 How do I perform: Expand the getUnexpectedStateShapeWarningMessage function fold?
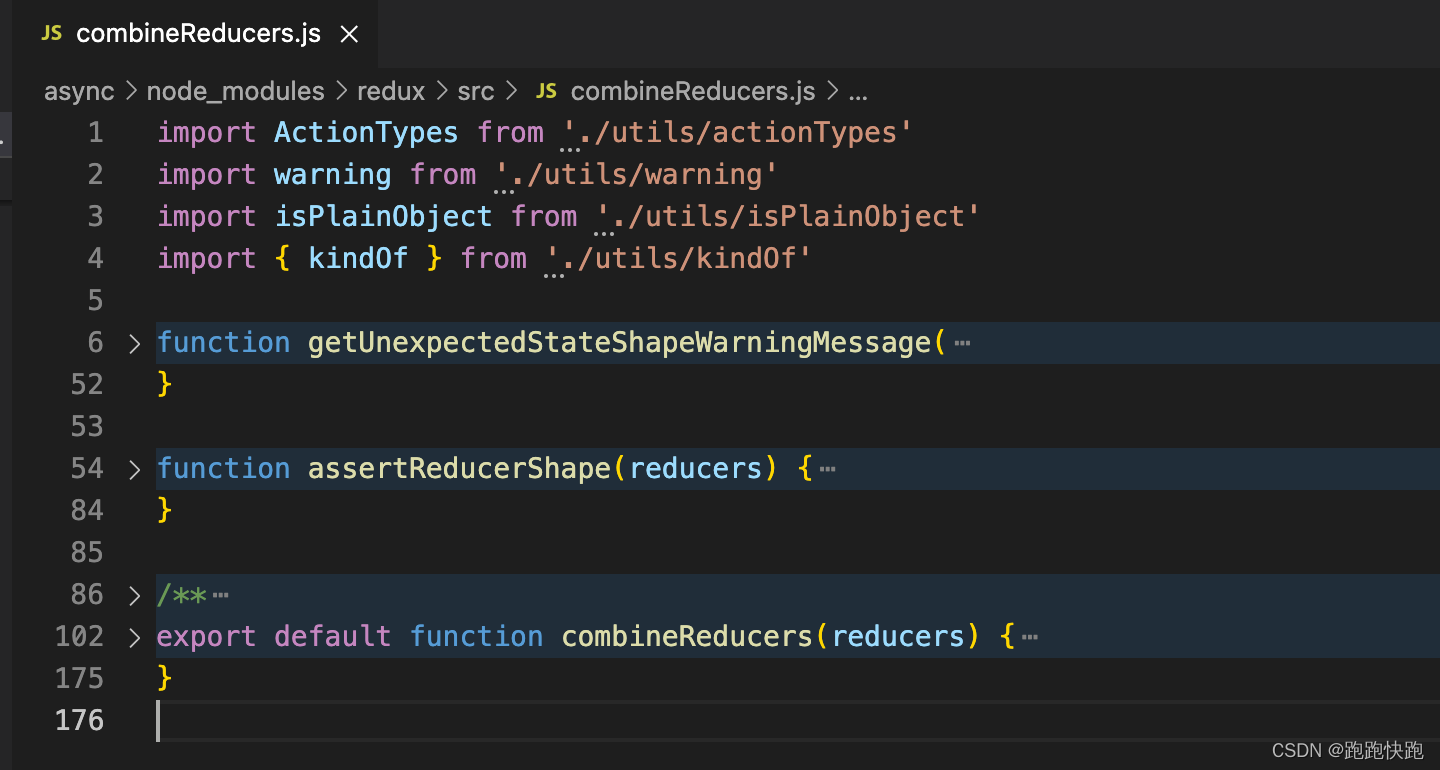[x=134, y=342]
